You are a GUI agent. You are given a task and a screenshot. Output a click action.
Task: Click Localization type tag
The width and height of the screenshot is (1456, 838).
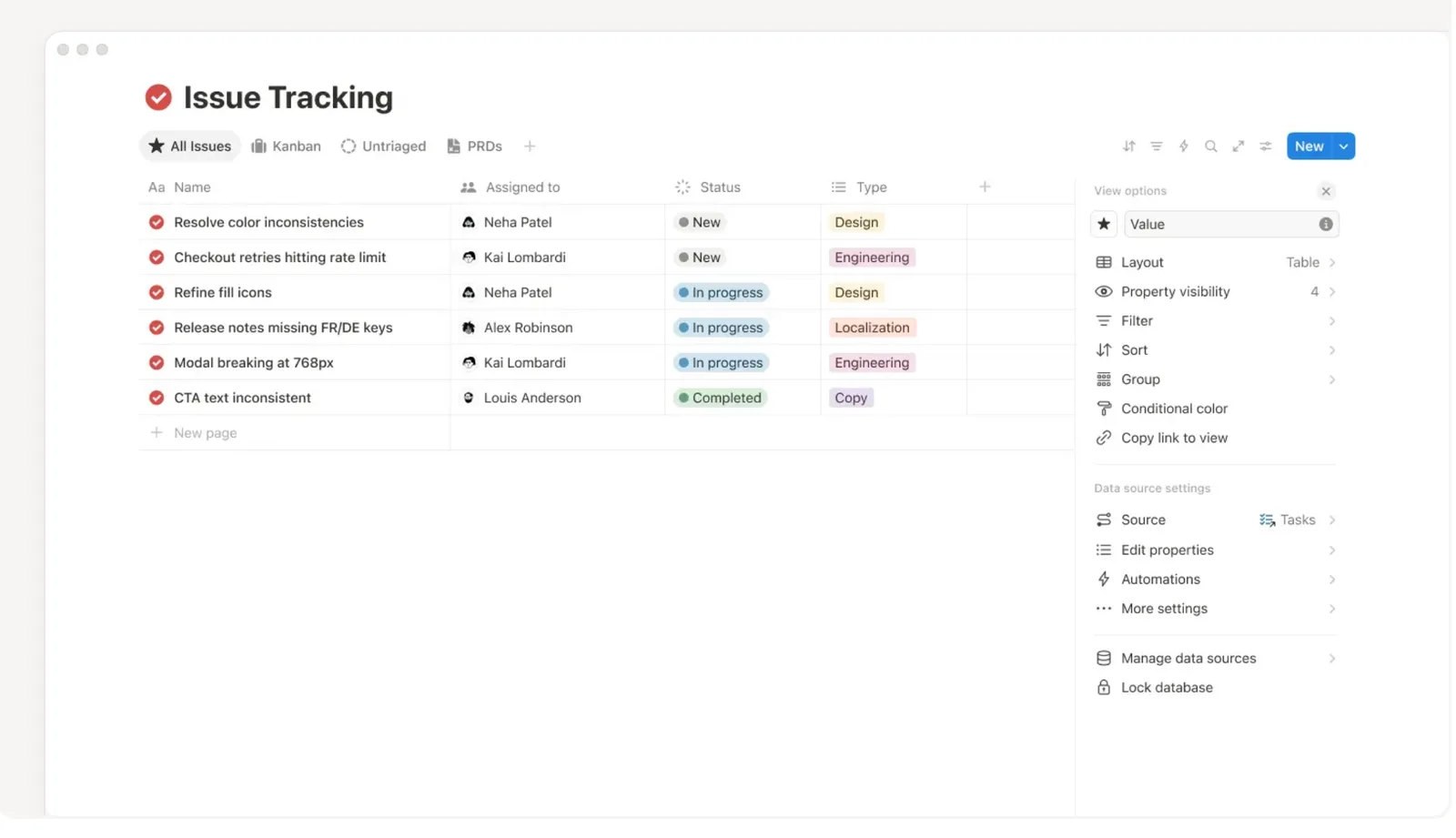[872, 328]
